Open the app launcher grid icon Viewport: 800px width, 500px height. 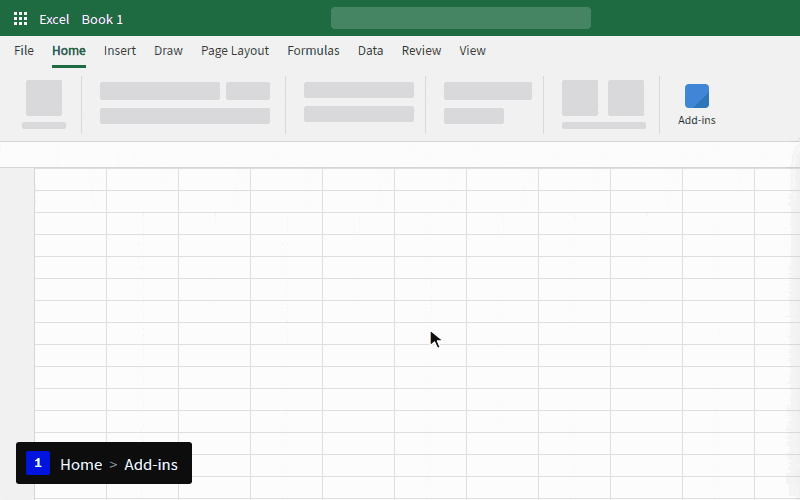(20, 19)
